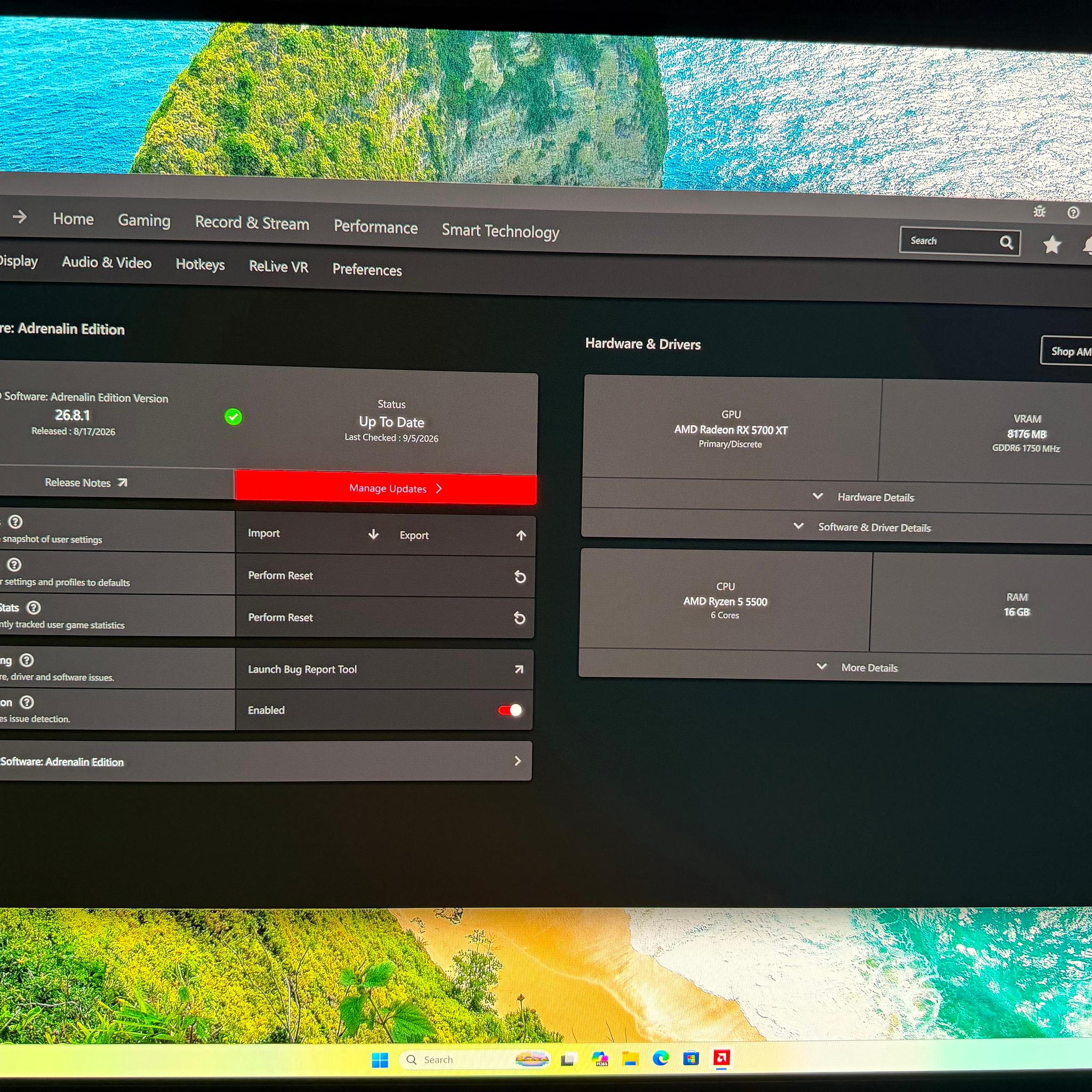This screenshot has width=1092, height=1092.
Task: Open the bug report icon in title bar
Action: tap(1039, 211)
